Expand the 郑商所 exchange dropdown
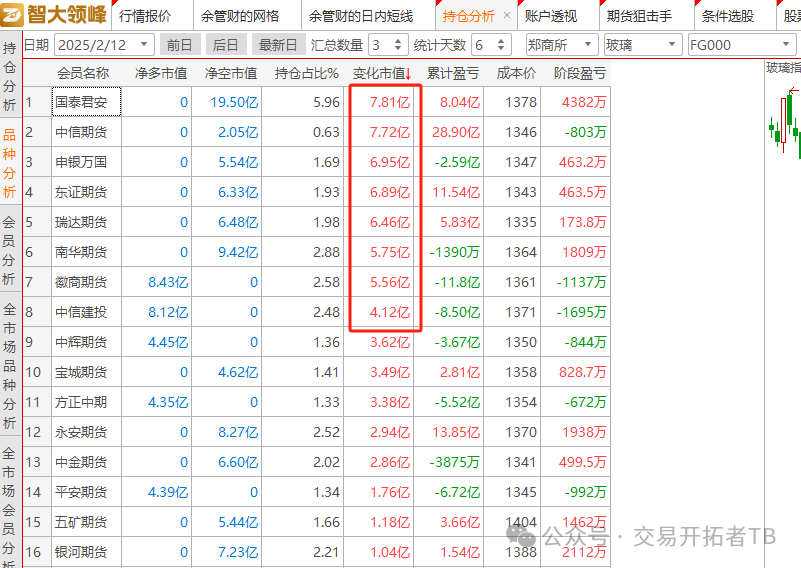The width and height of the screenshot is (801, 568). pyautogui.click(x=588, y=45)
